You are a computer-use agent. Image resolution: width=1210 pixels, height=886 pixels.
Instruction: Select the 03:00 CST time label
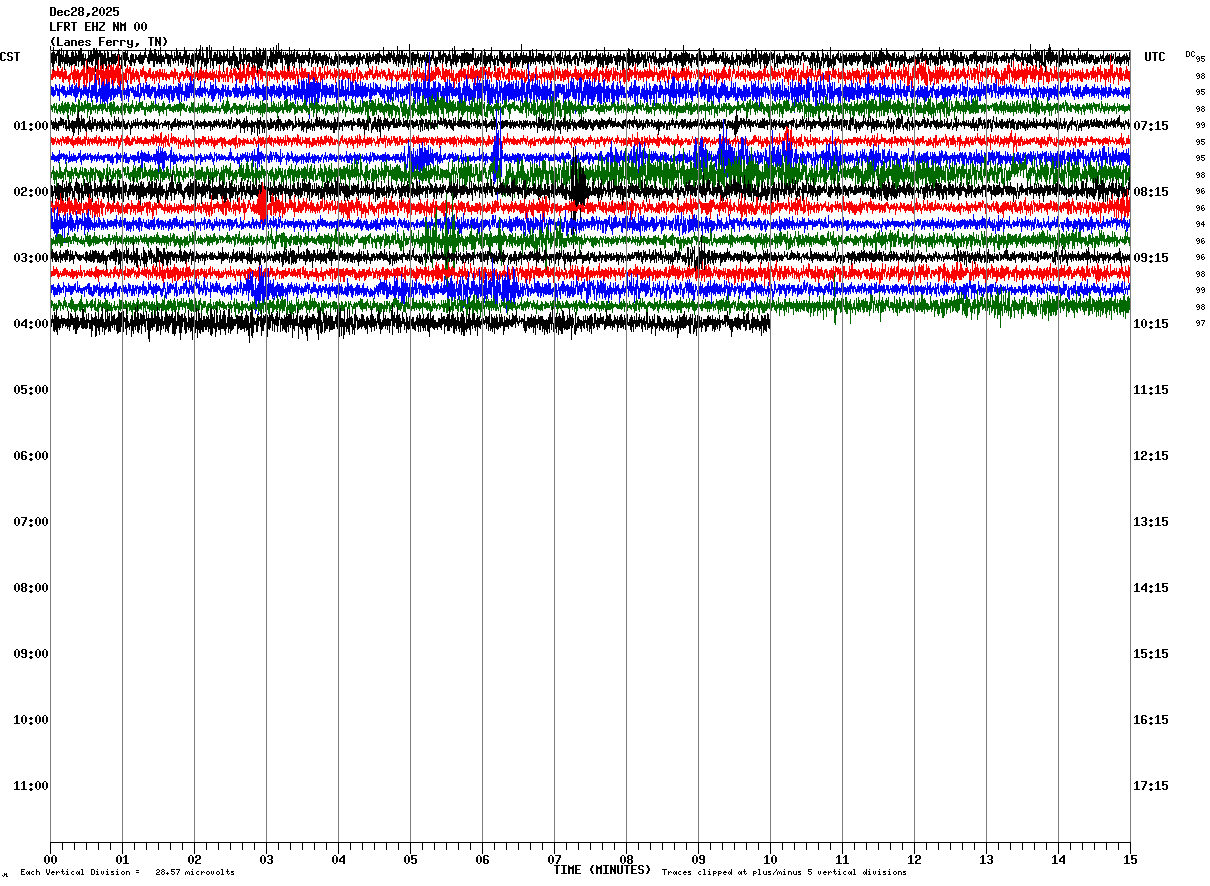point(31,258)
